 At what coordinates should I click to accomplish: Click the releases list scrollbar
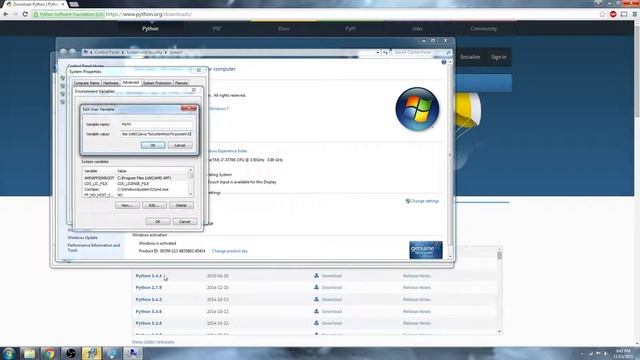499,291
